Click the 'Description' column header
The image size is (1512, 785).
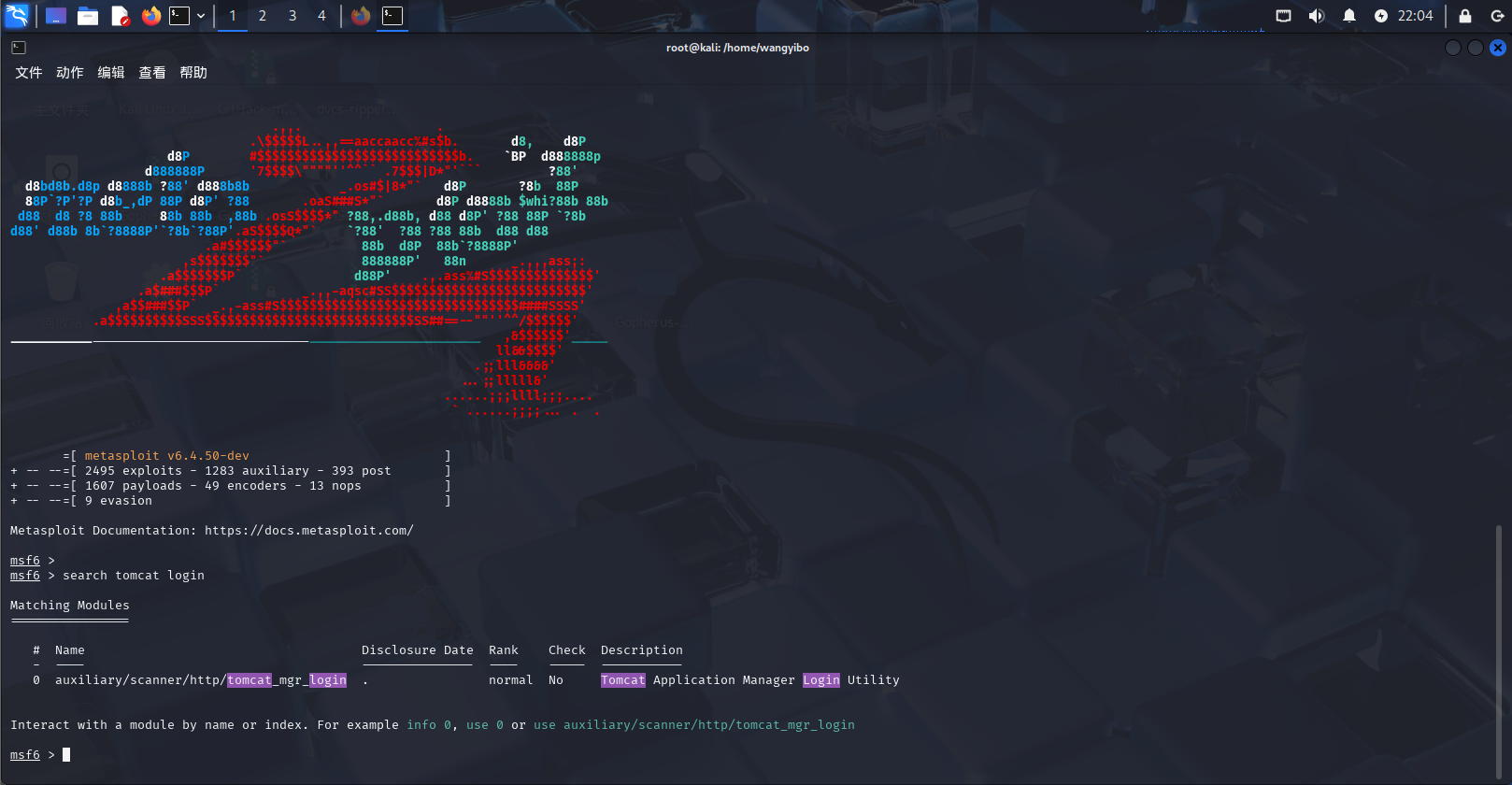(642, 650)
